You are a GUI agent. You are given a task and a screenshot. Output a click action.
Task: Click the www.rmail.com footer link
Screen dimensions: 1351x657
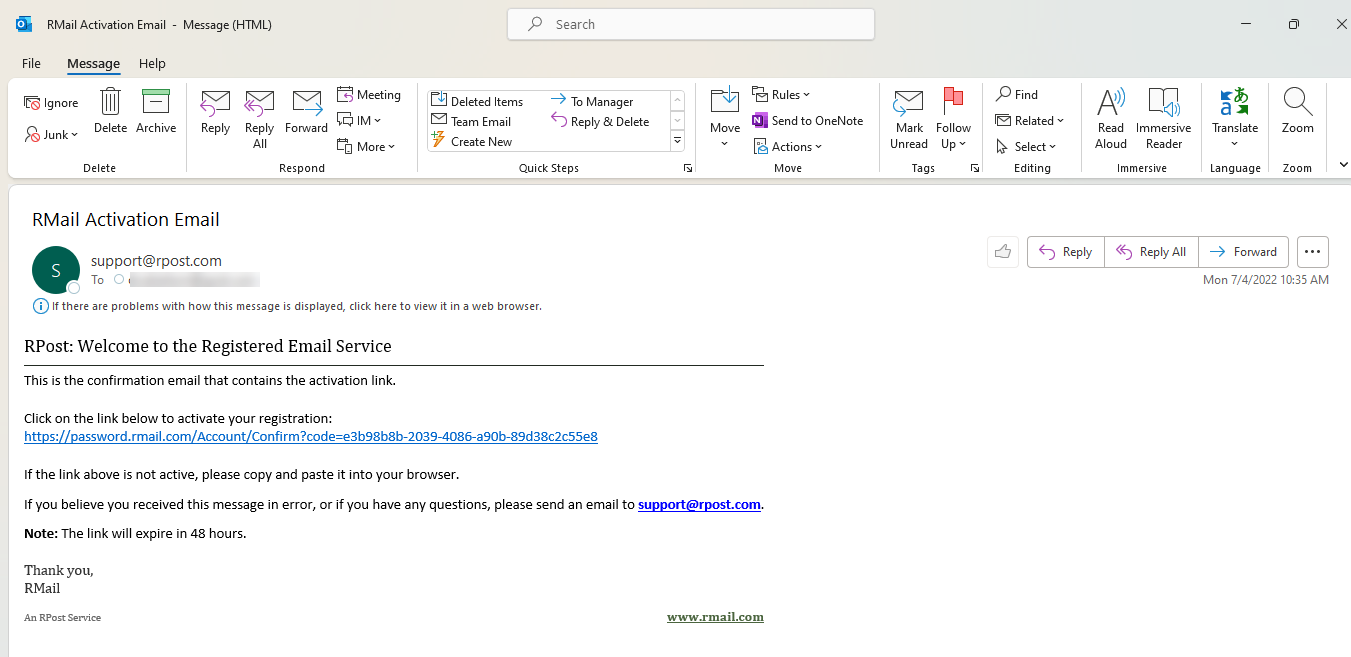pos(715,617)
